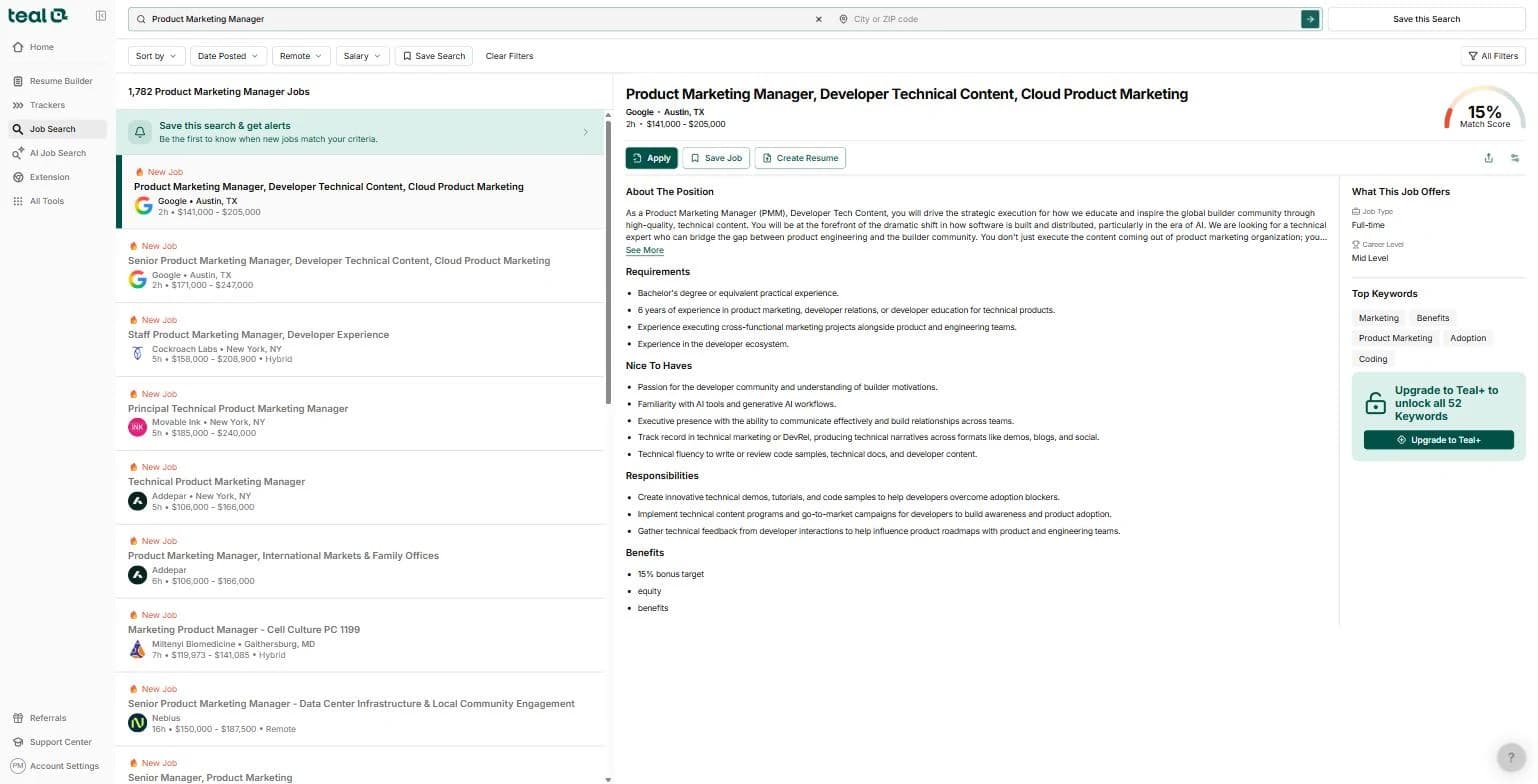
Task: Open Extension in the sidebar
Action: pyautogui.click(x=56, y=177)
